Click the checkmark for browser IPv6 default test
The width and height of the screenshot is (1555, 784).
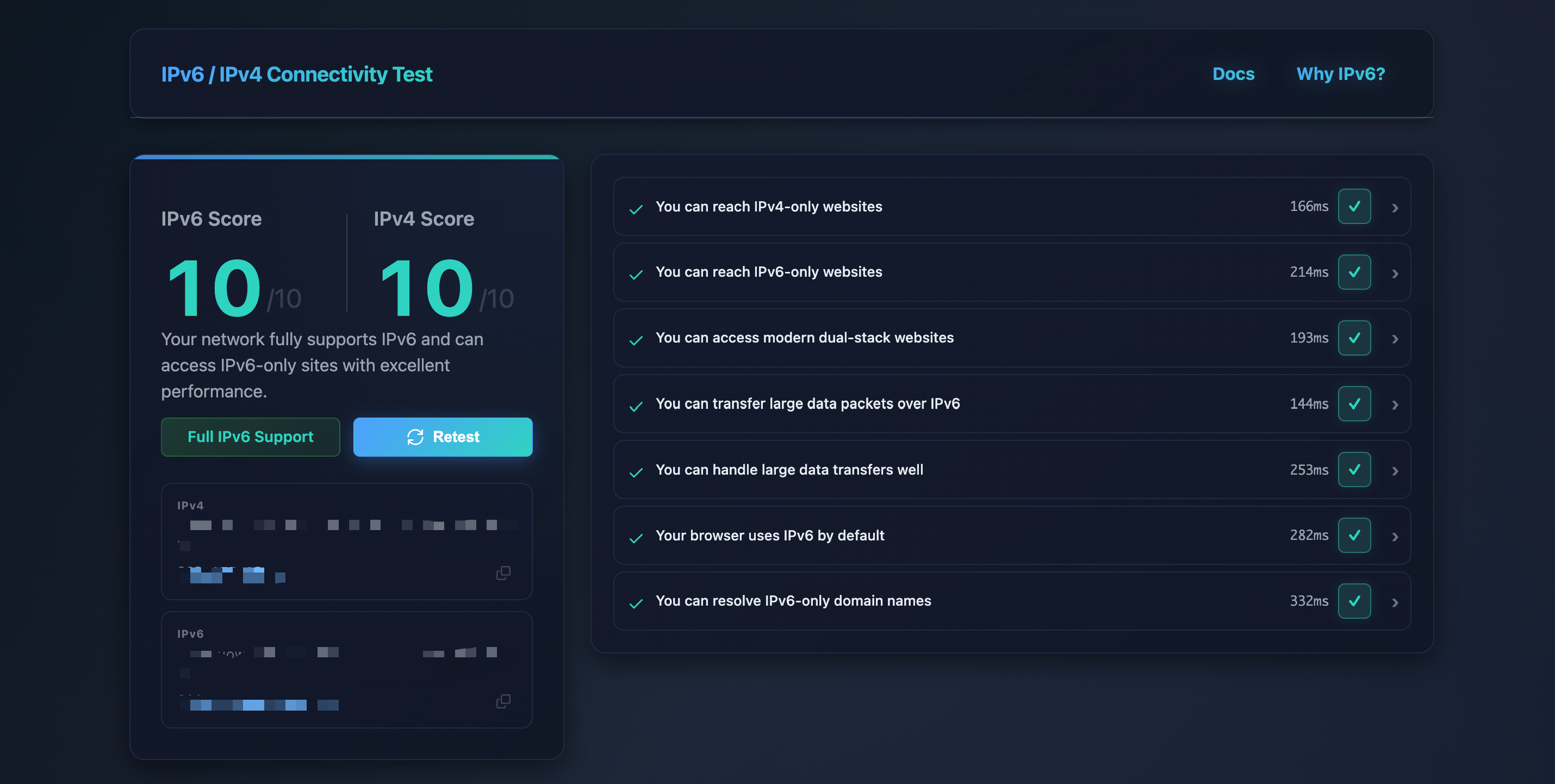point(1355,536)
